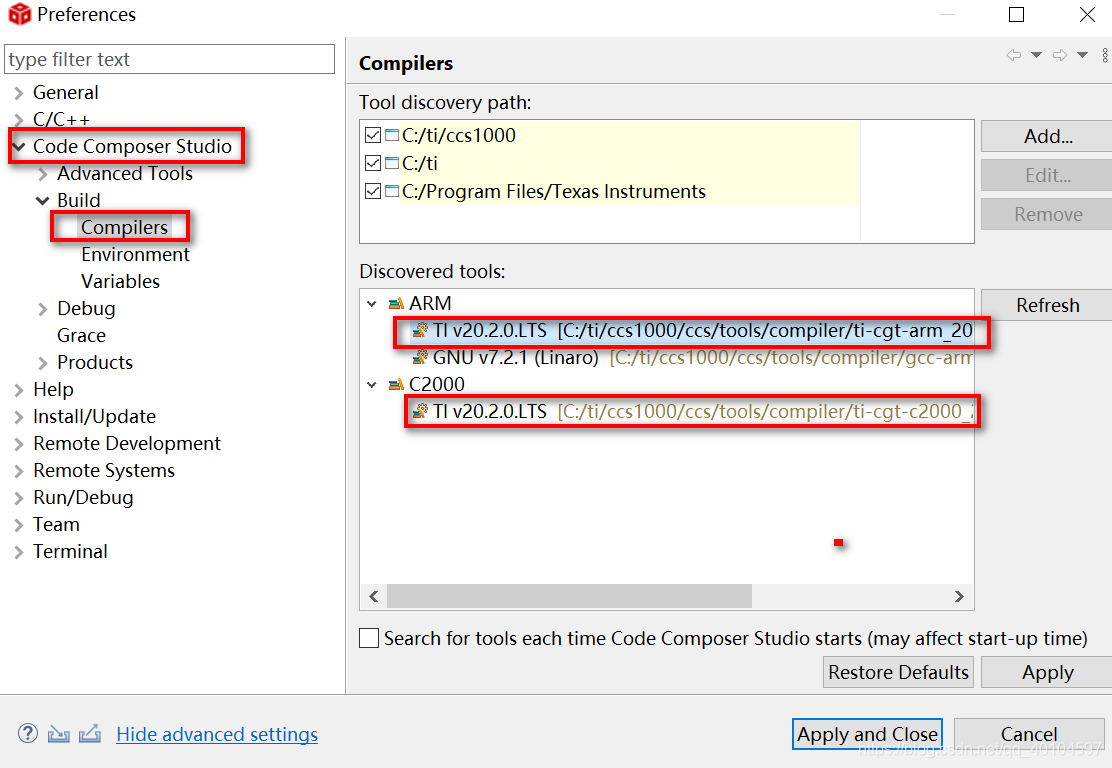
Task: Click the import preferences icon
Action: tap(58, 734)
